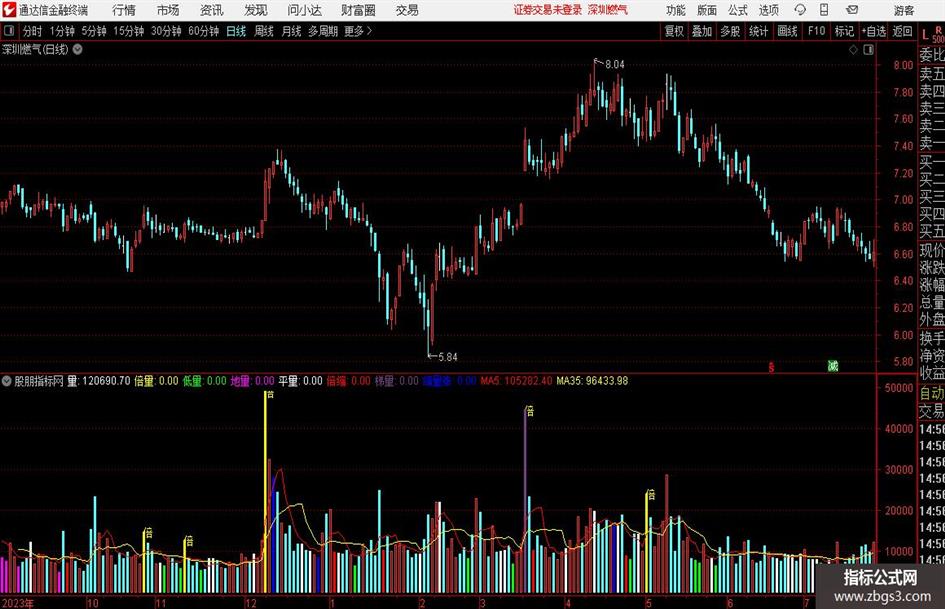Viewport: 945px width, 609px height.
Task: Open the 多周期 multi-period view
Action: click(x=323, y=31)
